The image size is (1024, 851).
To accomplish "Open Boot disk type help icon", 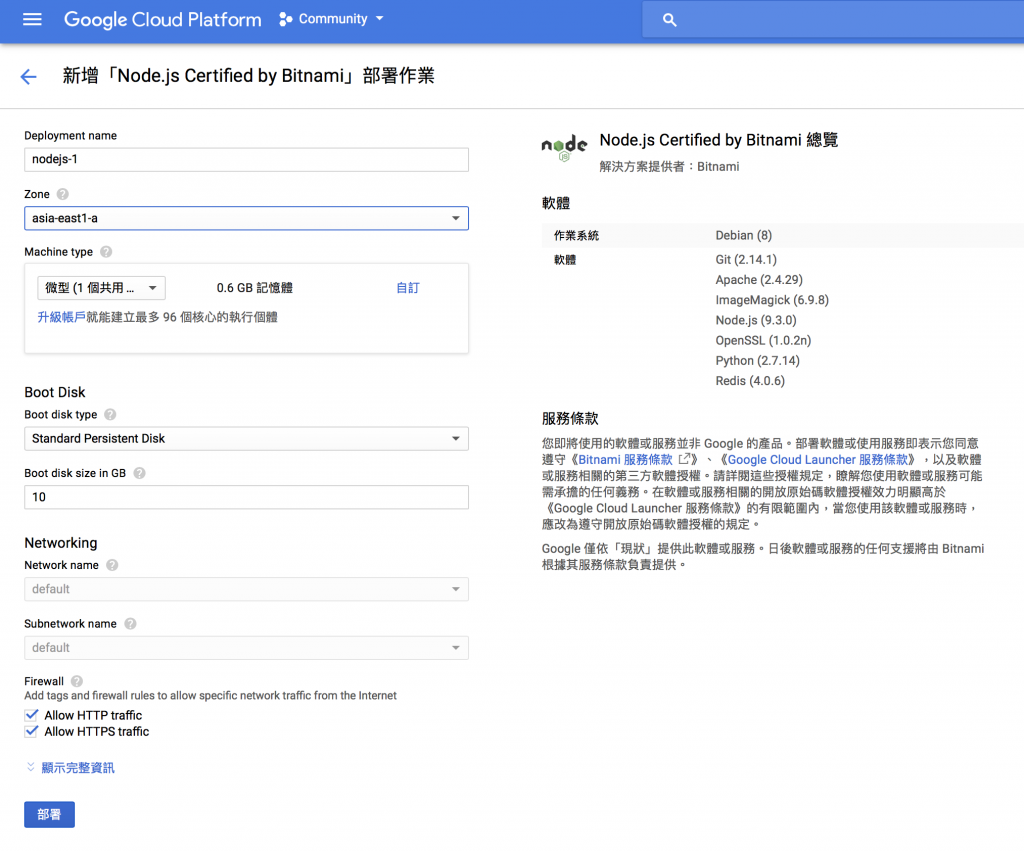I will [110, 414].
